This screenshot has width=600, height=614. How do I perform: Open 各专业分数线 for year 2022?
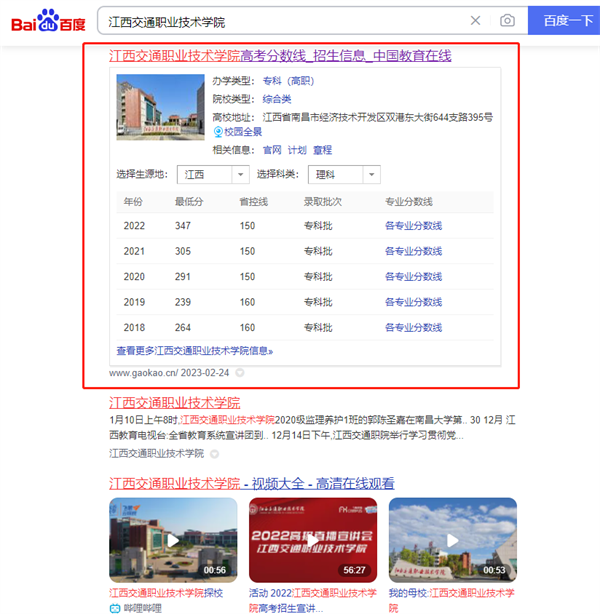414,226
